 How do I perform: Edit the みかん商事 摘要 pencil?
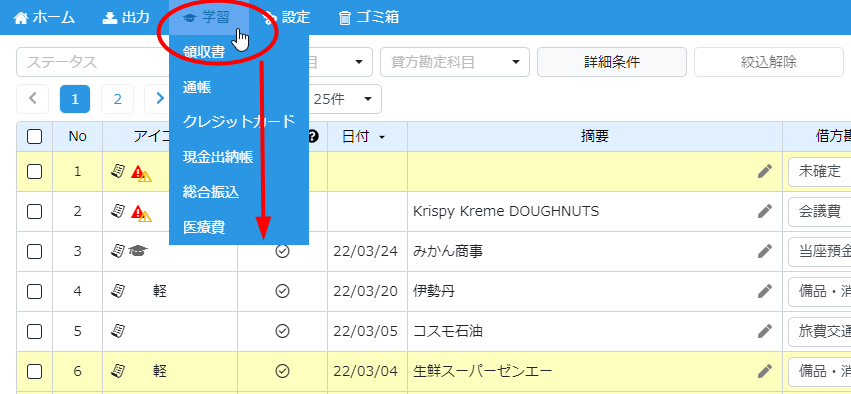pos(765,251)
